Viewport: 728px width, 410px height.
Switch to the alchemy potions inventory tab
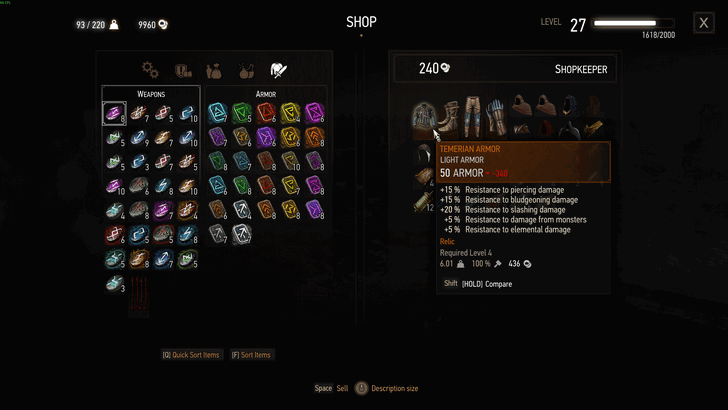pos(246,71)
